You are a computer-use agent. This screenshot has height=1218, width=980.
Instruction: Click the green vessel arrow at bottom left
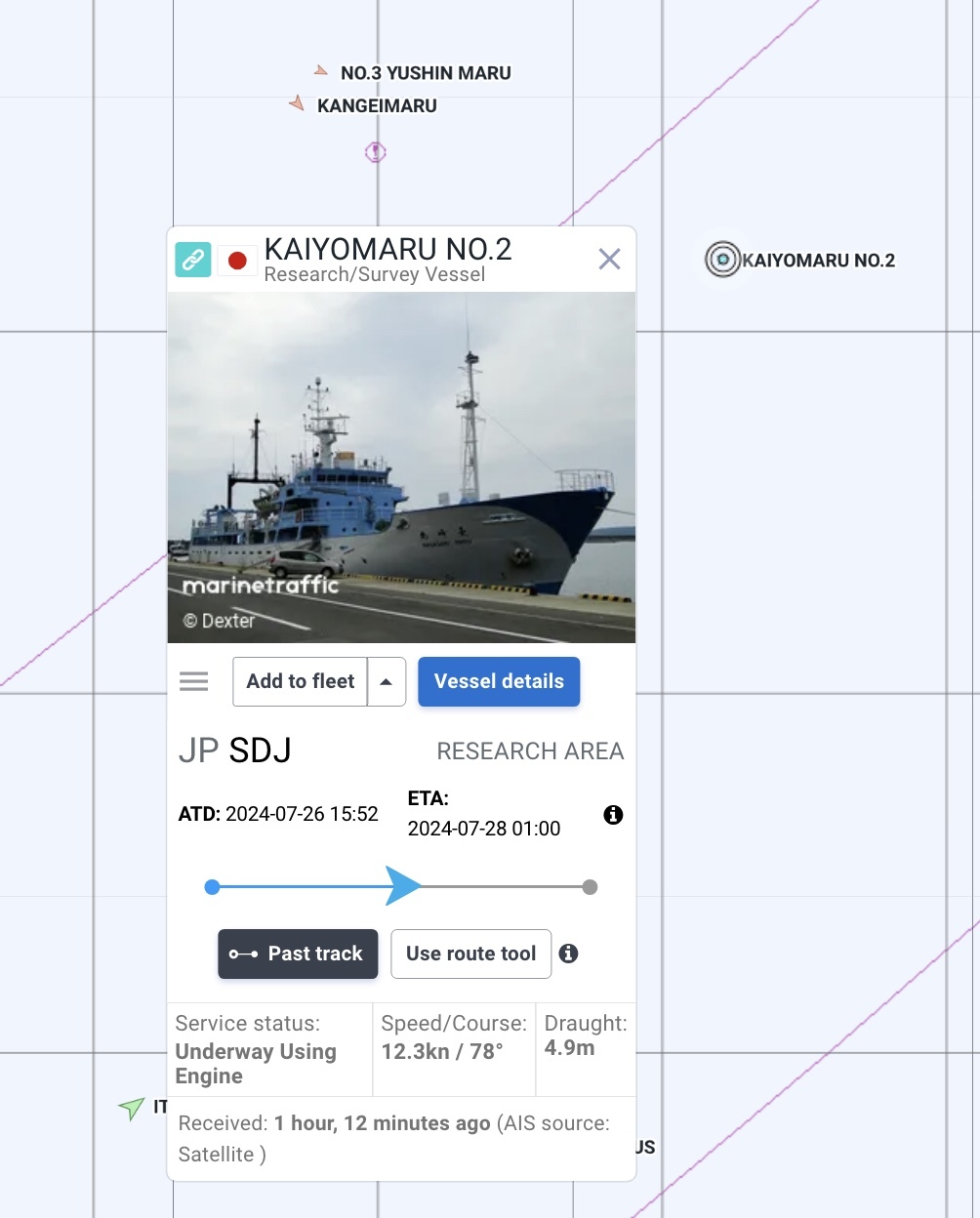point(132,1108)
